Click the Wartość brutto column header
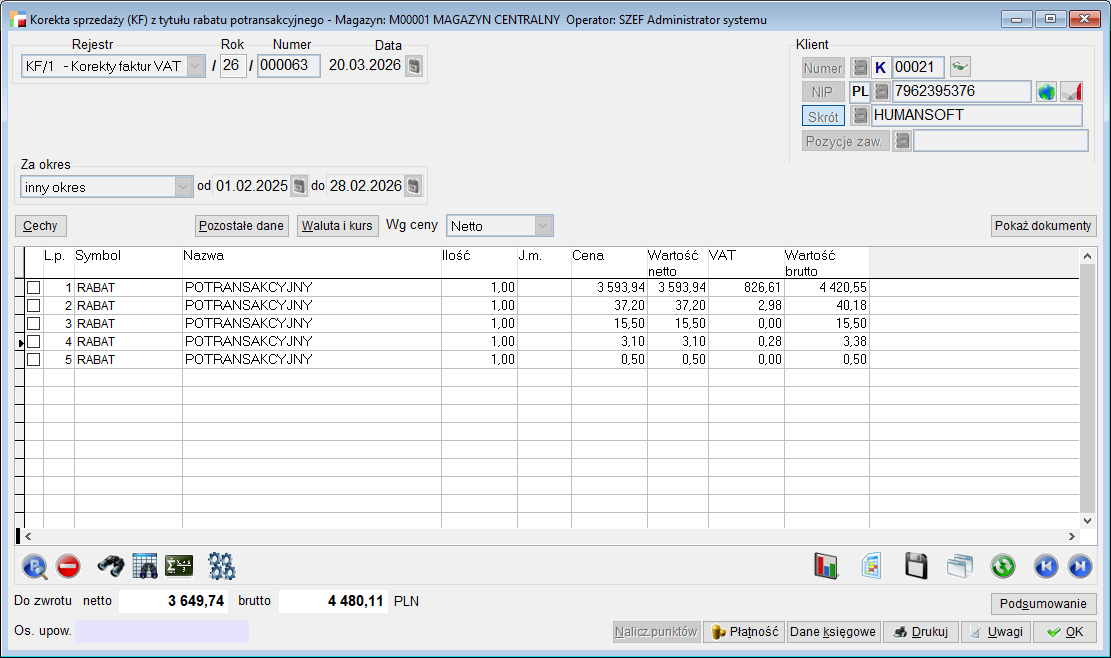The width and height of the screenshot is (1111, 658). [x=825, y=263]
